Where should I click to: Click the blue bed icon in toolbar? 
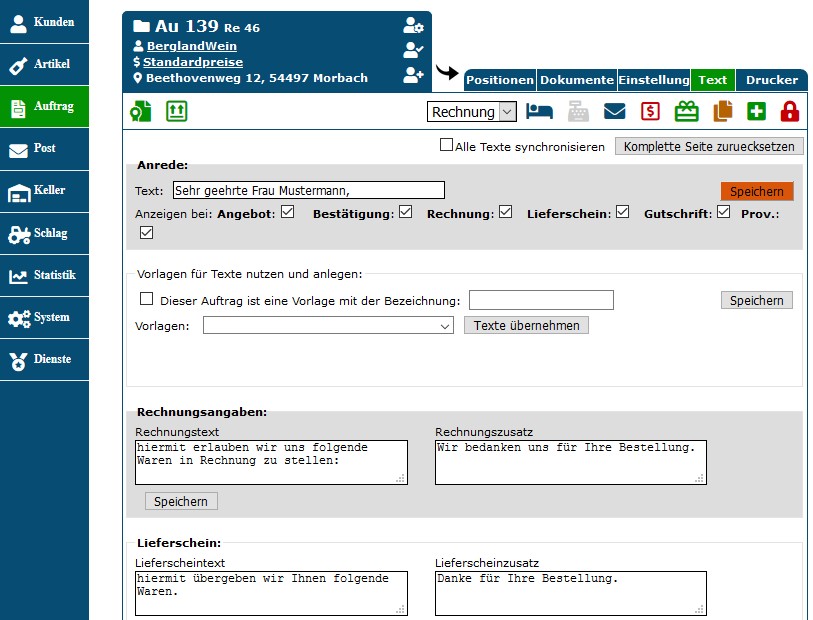point(539,112)
